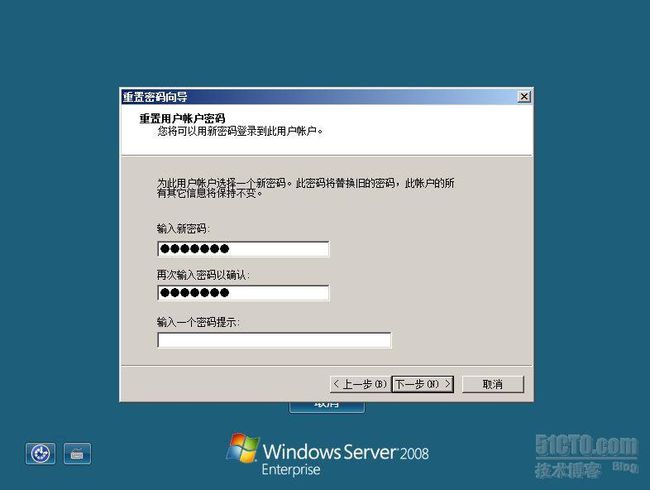Click the Enterprise edition label
This screenshot has height=490, width=650.
click(x=291, y=470)
